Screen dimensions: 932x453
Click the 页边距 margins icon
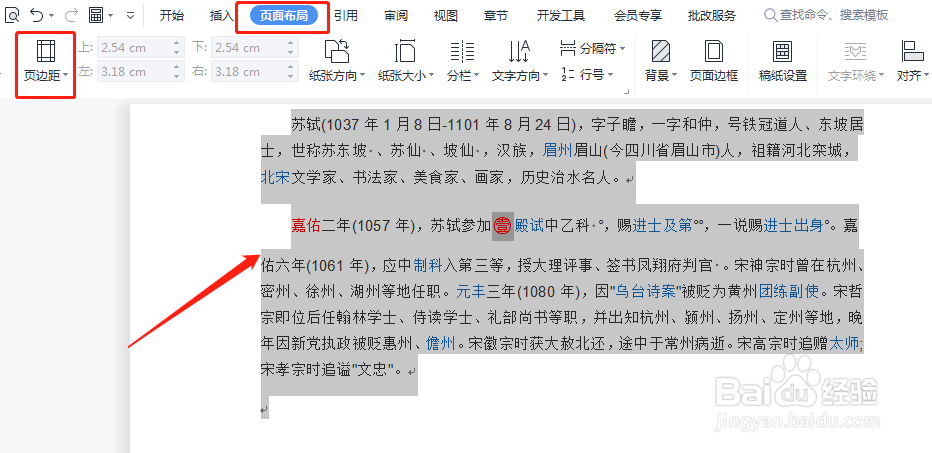pos(46,51)
